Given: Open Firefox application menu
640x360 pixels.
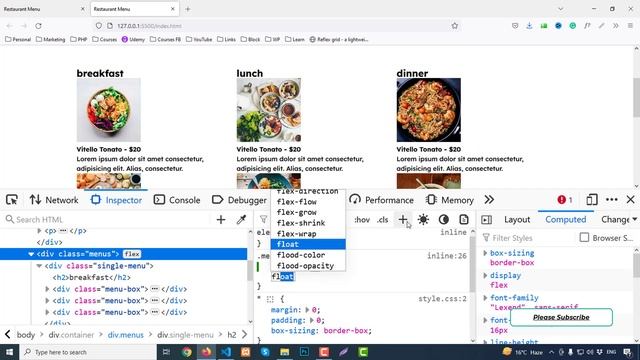Looking at the screenshot, I should (630, 26).
